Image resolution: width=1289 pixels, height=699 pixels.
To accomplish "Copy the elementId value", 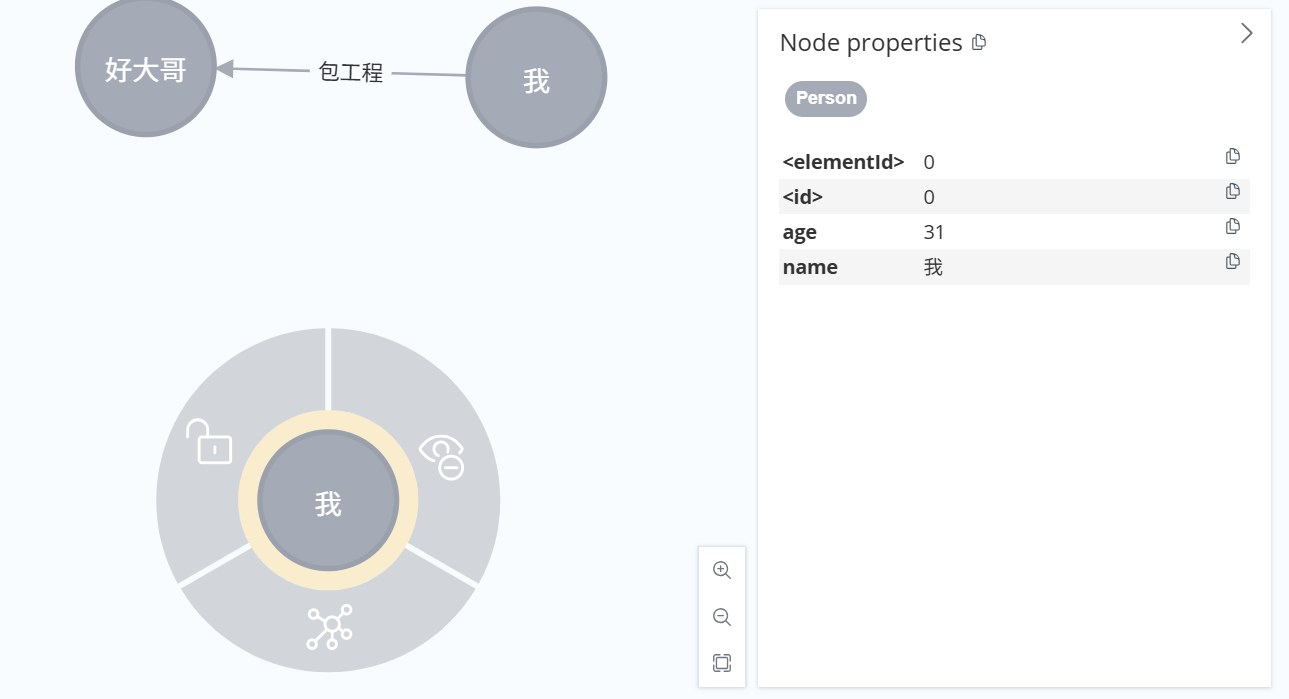I will tap(1233, 156).
